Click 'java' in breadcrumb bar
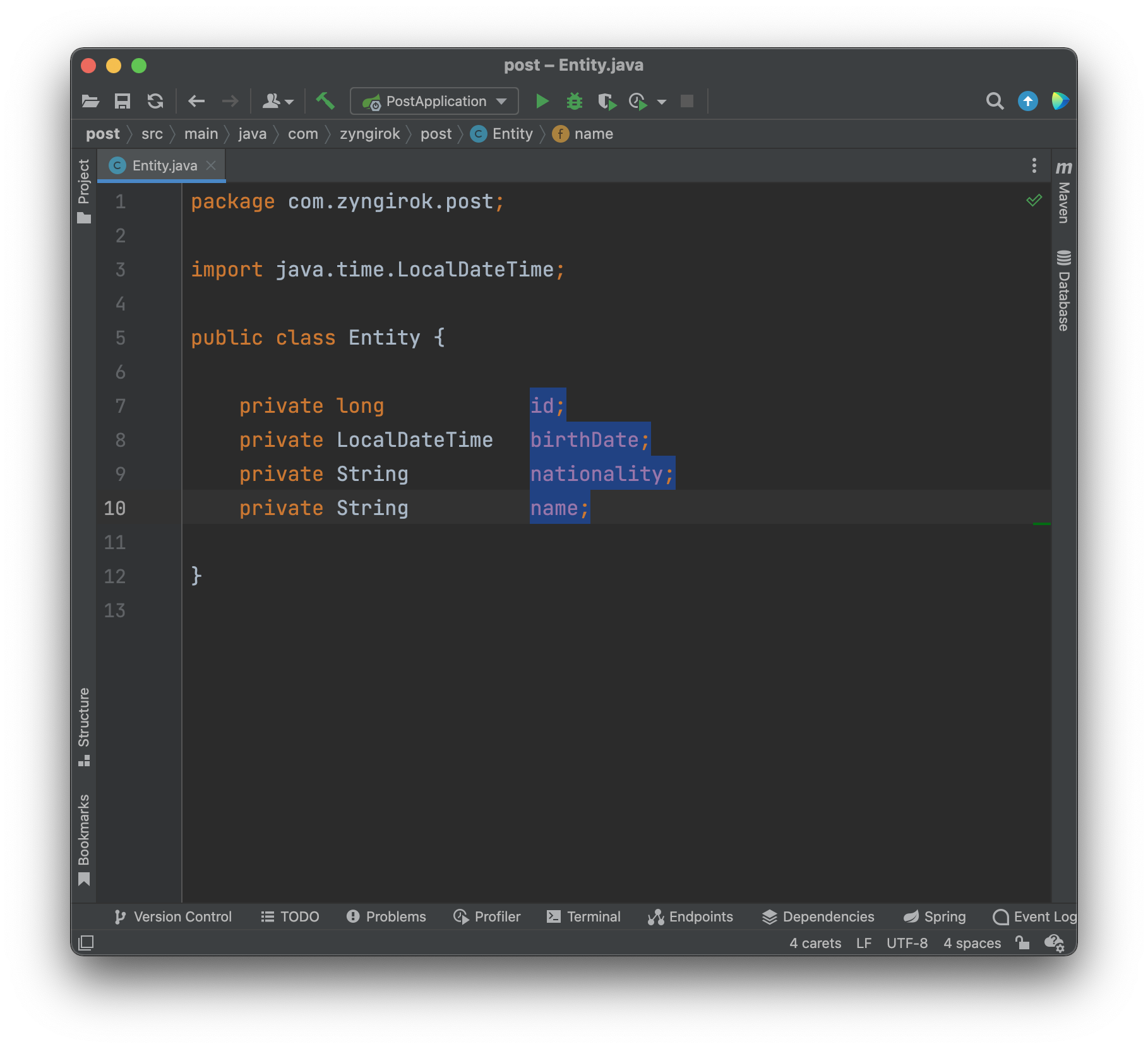The height and width of the screenshot is (1049, 1148). pyautogui.click(x=253, y=134)
